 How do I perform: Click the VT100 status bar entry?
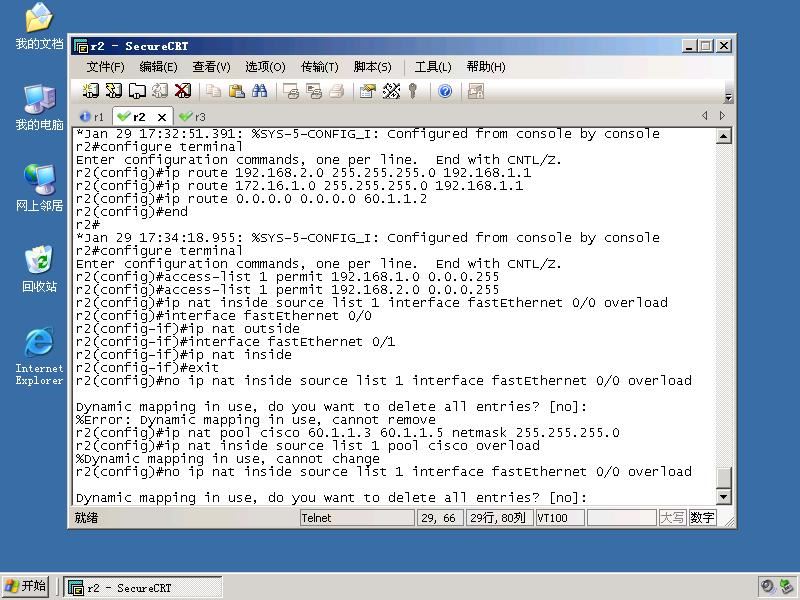560,518
